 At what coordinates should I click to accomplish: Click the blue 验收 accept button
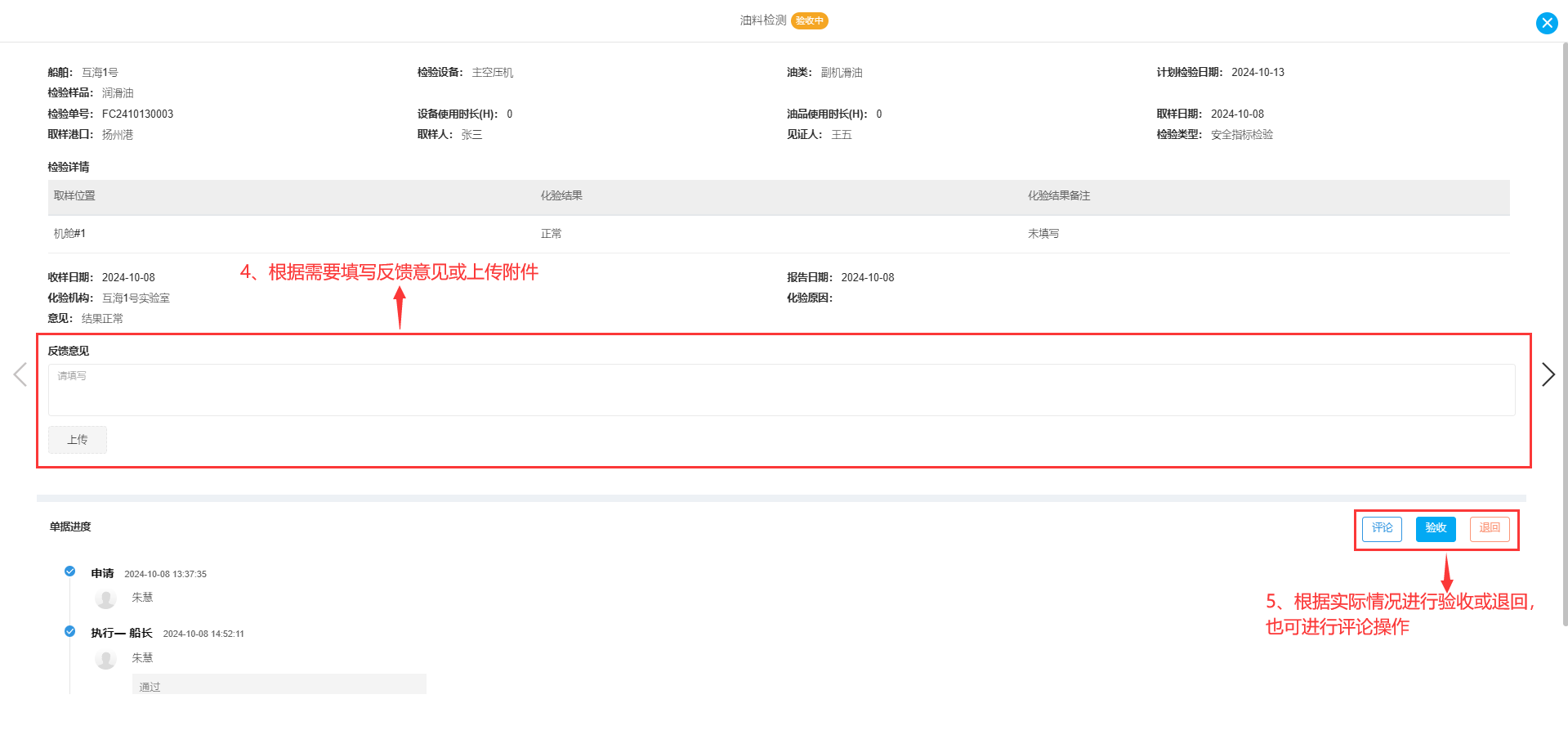tap(1436, 529)
